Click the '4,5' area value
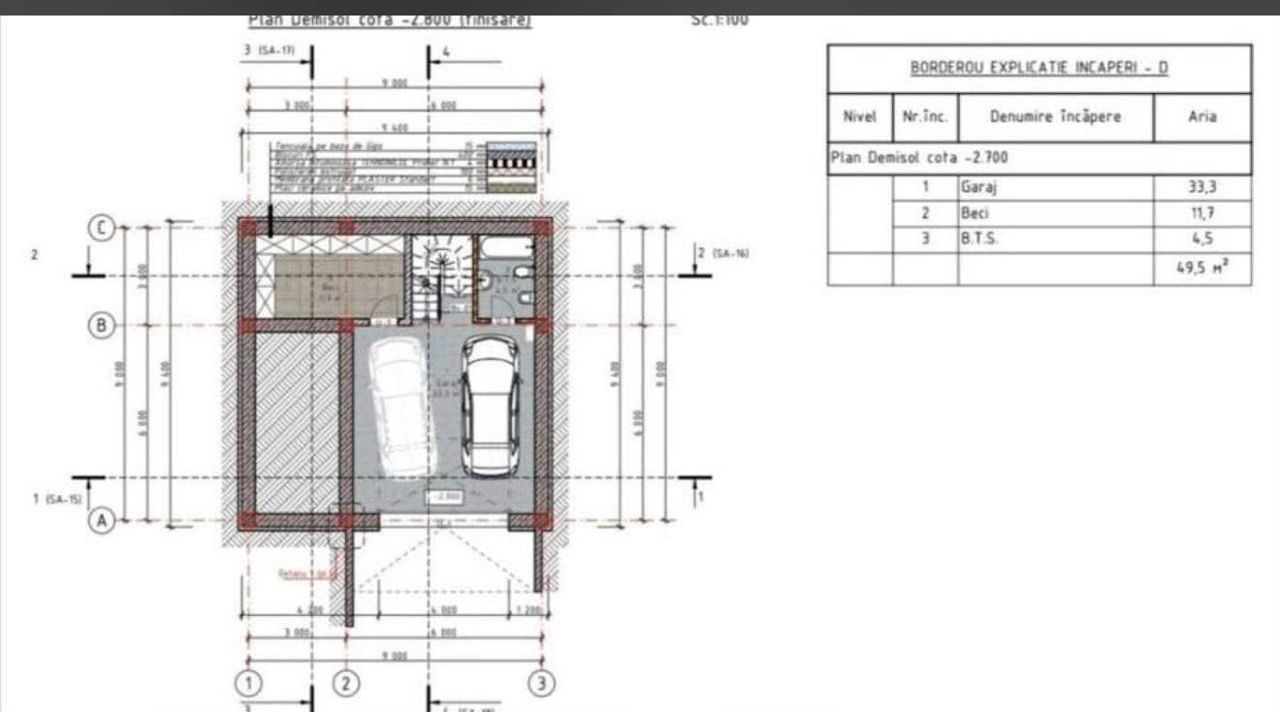The height and width of the screenshot is (712, 1280). [x=1202, y=239]
